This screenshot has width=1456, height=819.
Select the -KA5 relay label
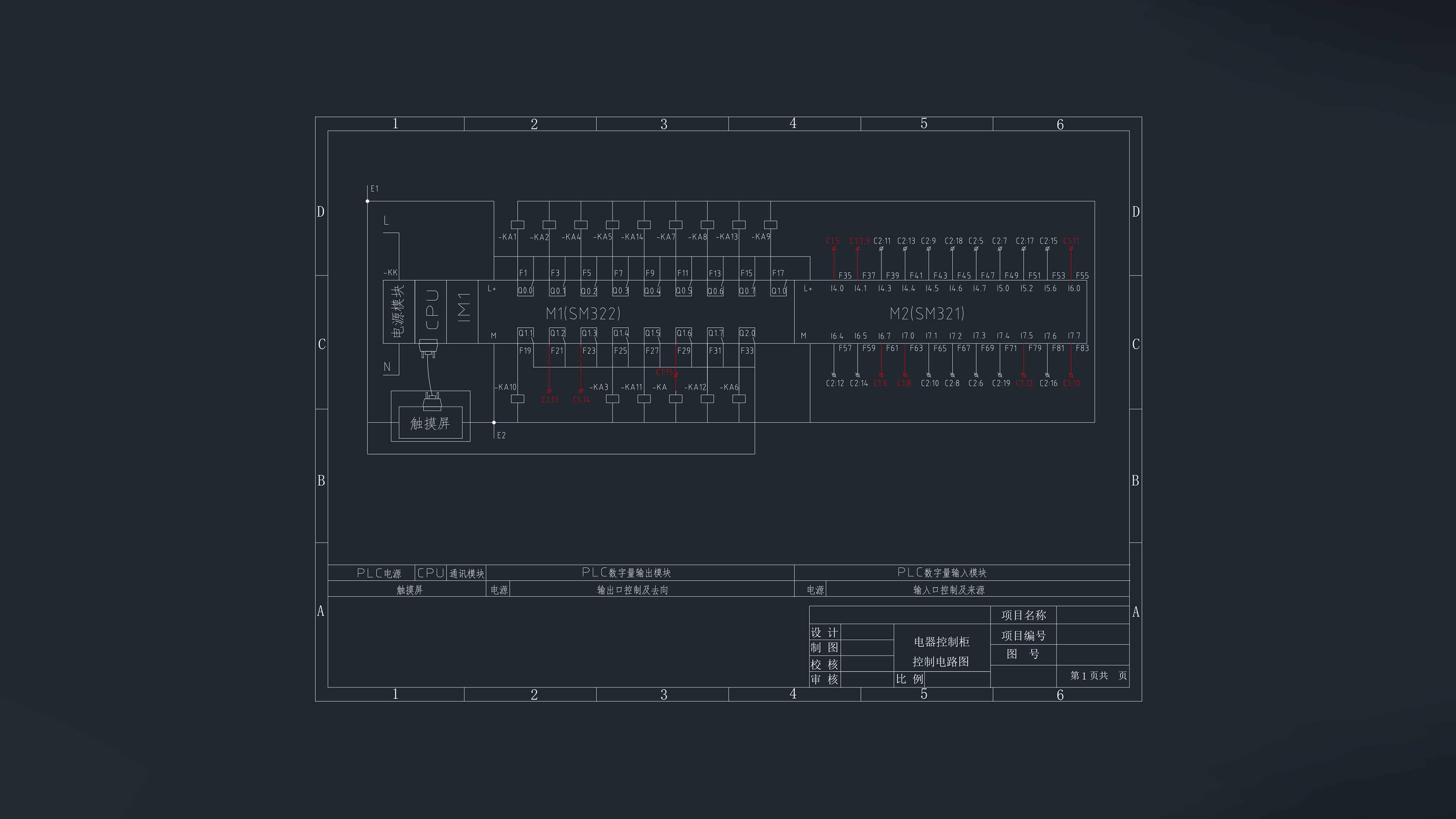[602, 237]
